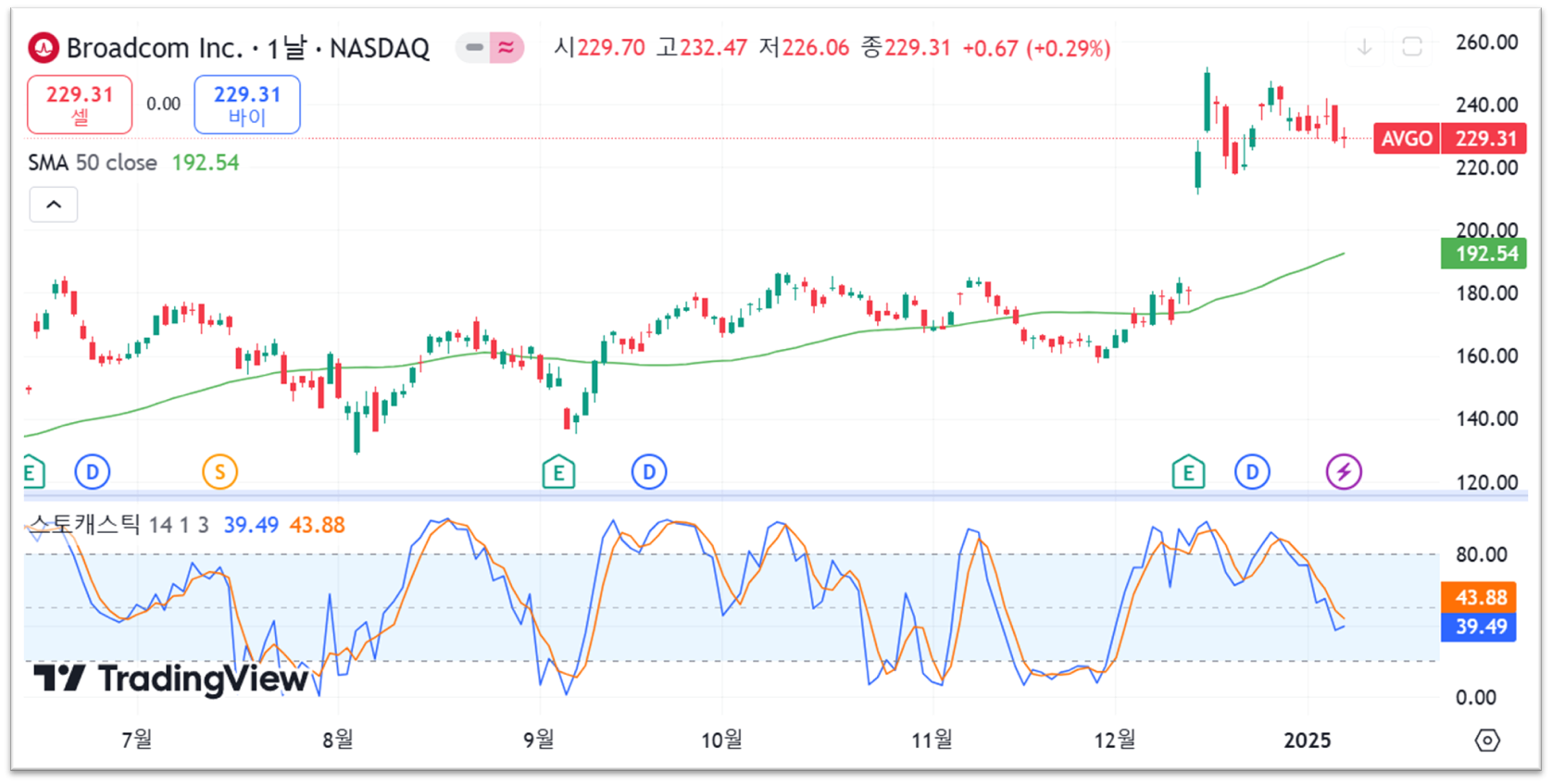
Task: Click the close price 종229.31
Action: coord(906,47)
